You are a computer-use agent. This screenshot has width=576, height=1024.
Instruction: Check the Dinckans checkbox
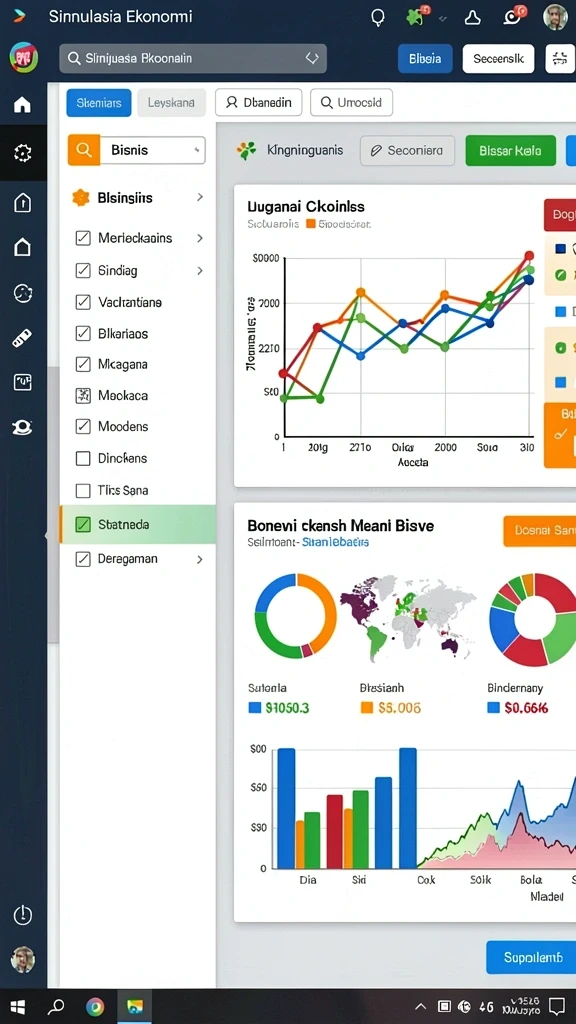point(83,458)
